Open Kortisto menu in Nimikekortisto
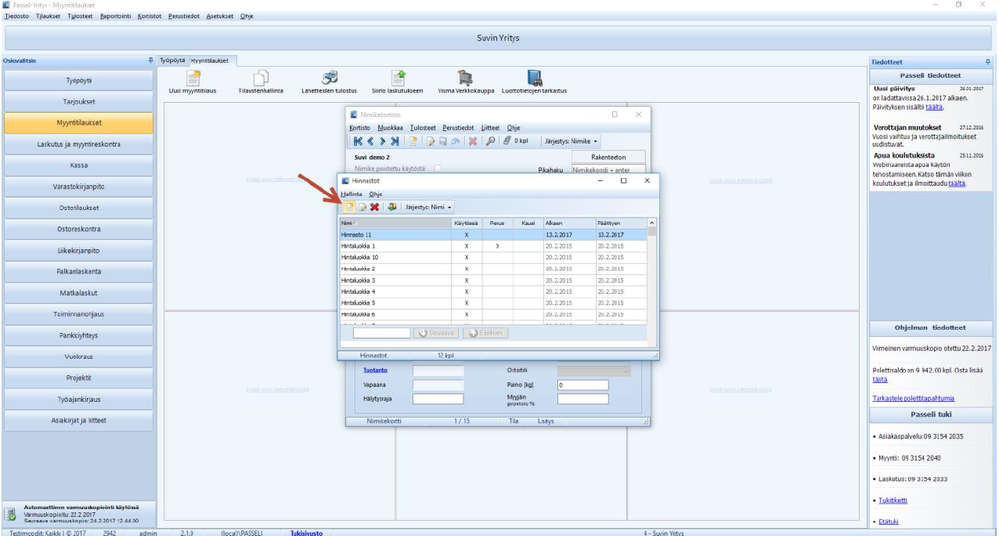 pos(359,128)
